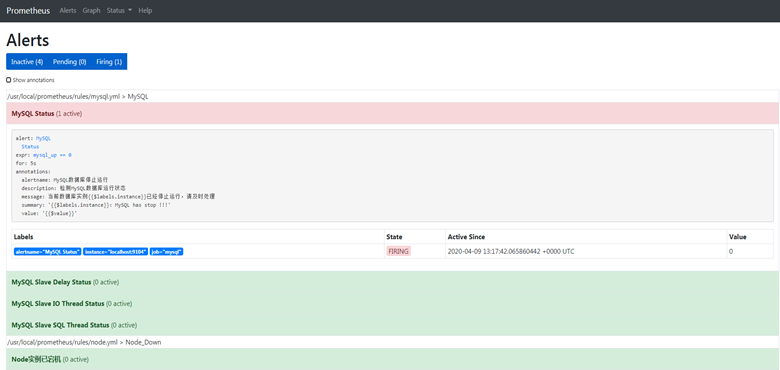The height and width of the screenshot is (370, 780).
Task: Toggle the Firing (1) filter button
Action: click(109, 62)
